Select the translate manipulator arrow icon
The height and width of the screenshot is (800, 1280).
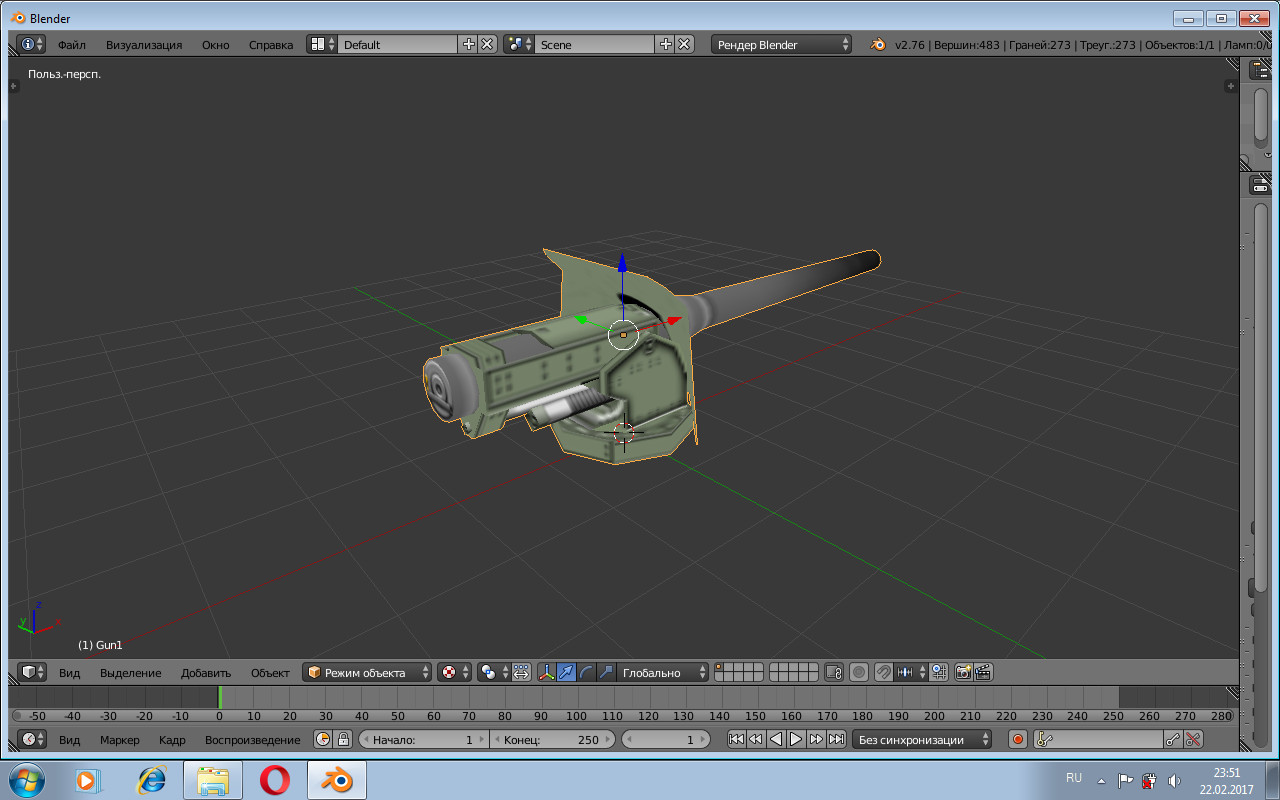click(x=567, y=673)
